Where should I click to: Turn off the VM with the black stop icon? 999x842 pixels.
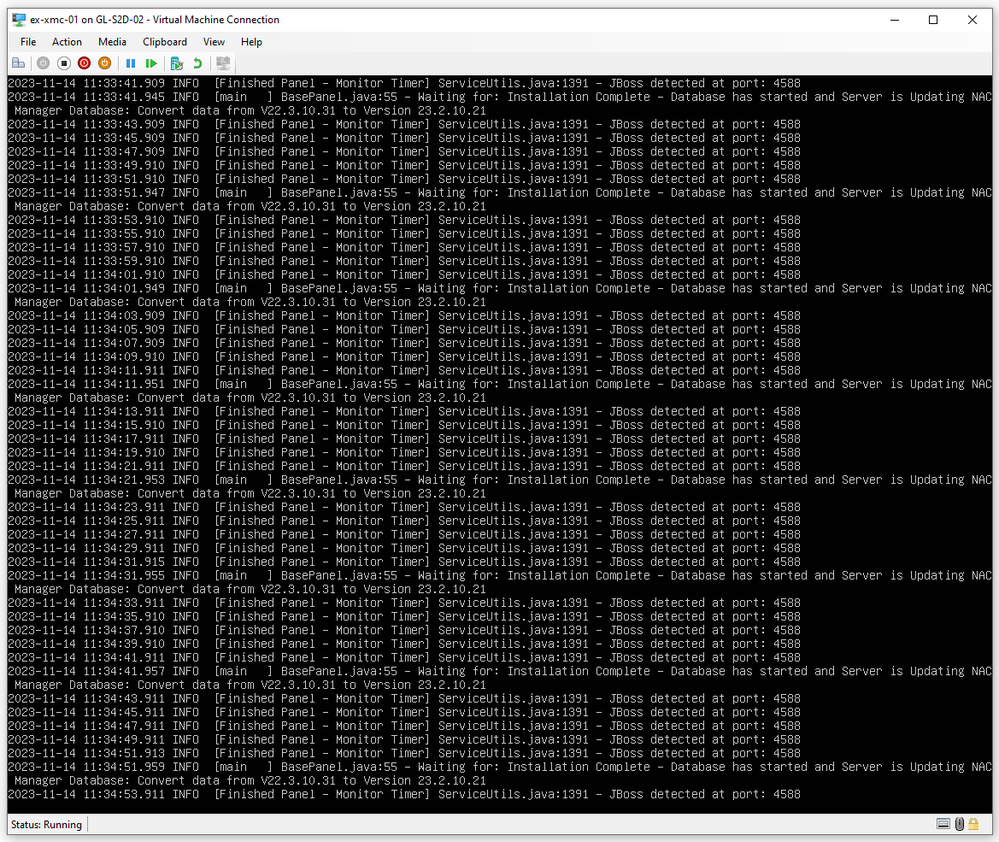pyautogui.click(x=64, y=63)
